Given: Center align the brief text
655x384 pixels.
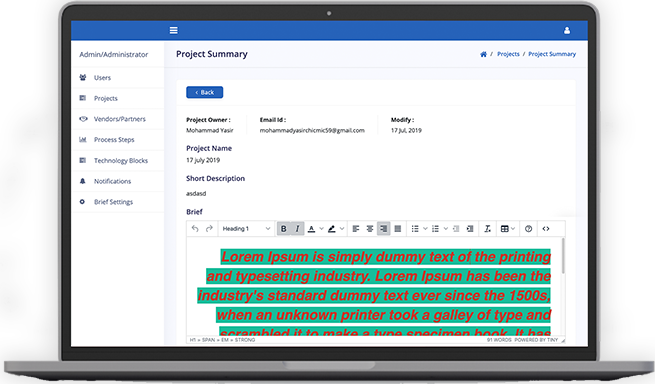Looking at the screenshot, I should [x=370, y=229].
